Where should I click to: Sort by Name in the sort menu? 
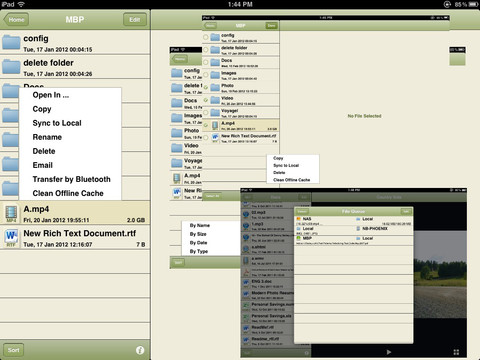pyautogui.click(x=200, y=225)
